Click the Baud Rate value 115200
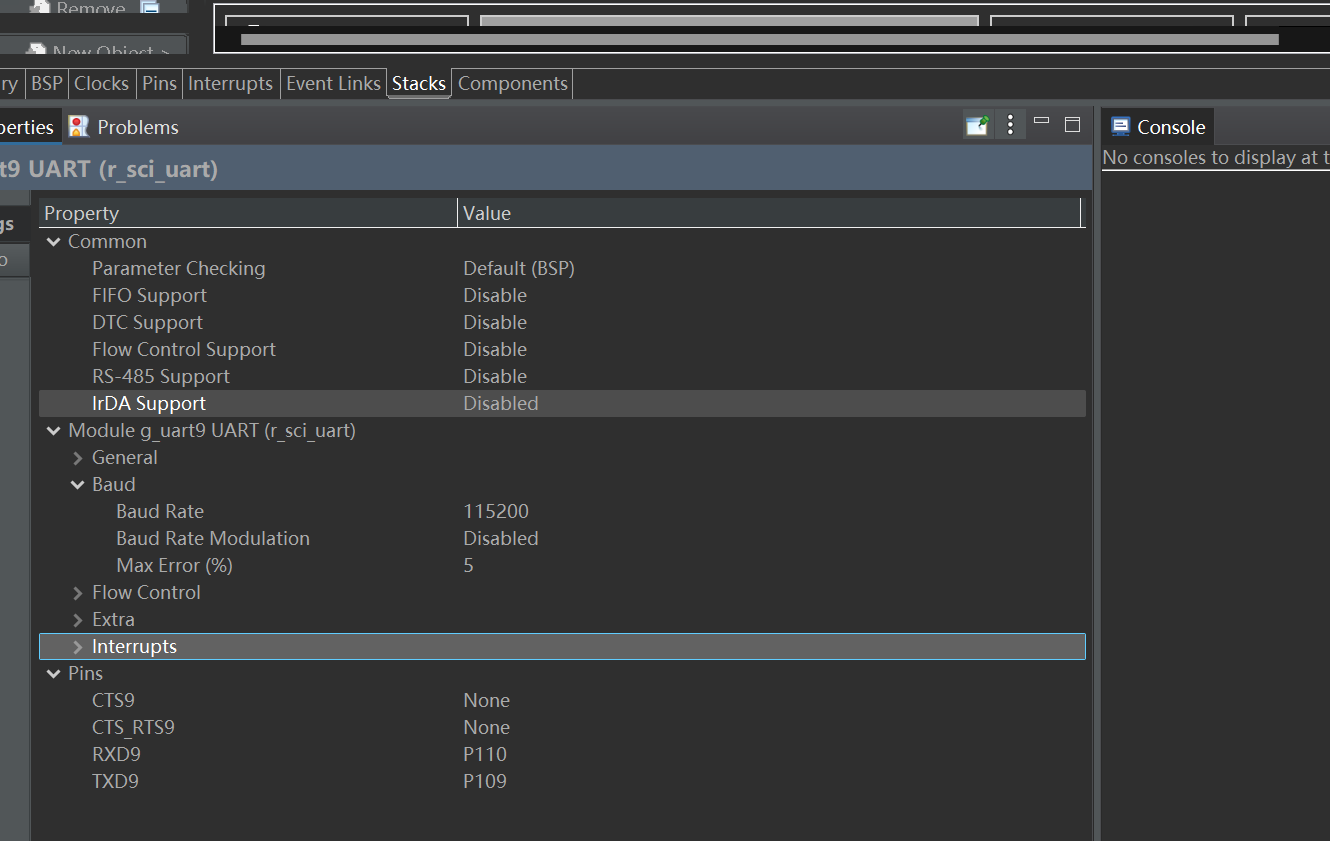The image size is (1330, 841). pos(496,512)
